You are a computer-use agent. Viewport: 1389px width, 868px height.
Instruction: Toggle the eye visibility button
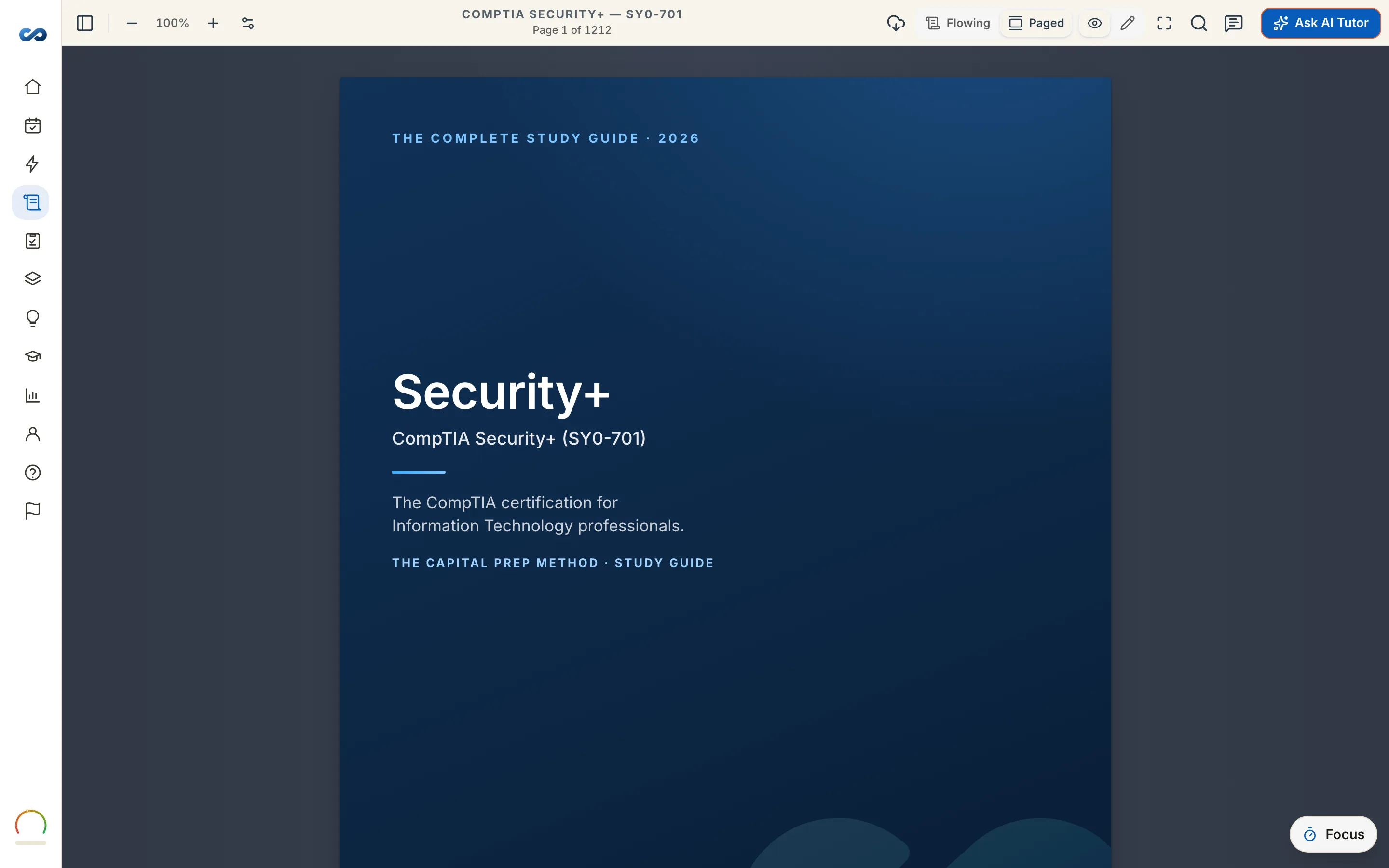tap(1094, 23)
